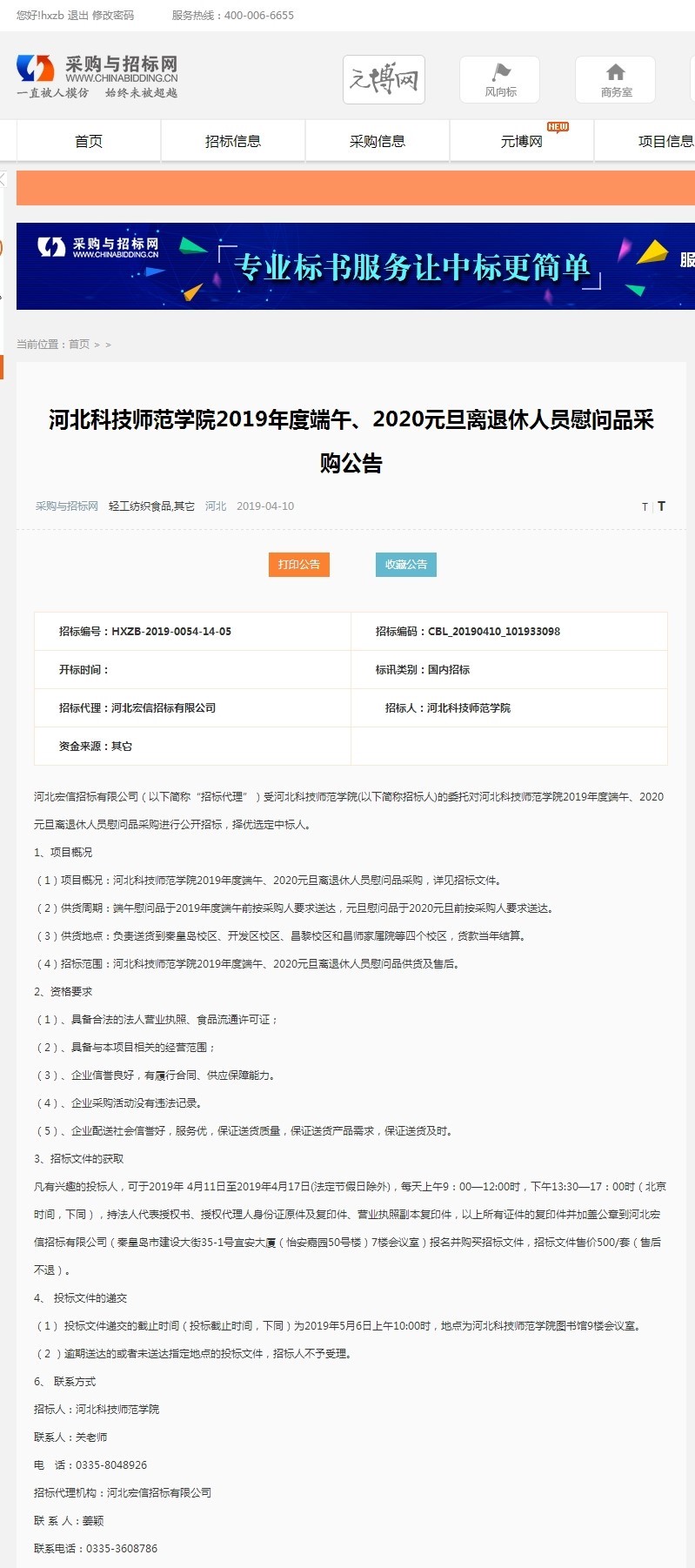Click the 专业标书服务 banner advertisement
This screenshot has width=695, height=1568.
point(356,266)
